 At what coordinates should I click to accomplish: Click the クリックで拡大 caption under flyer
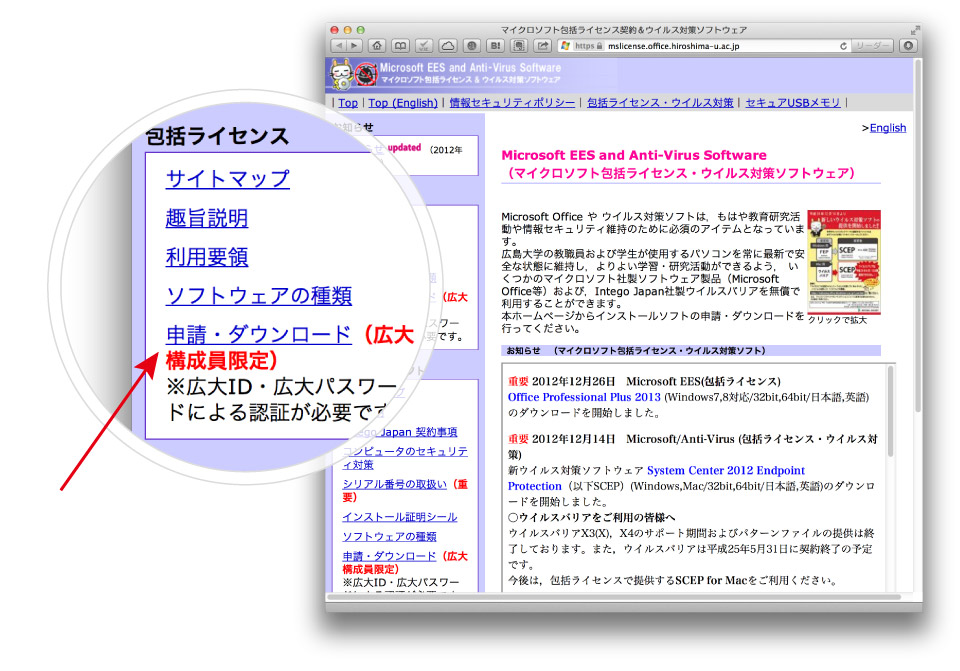[x=837, y=320]
